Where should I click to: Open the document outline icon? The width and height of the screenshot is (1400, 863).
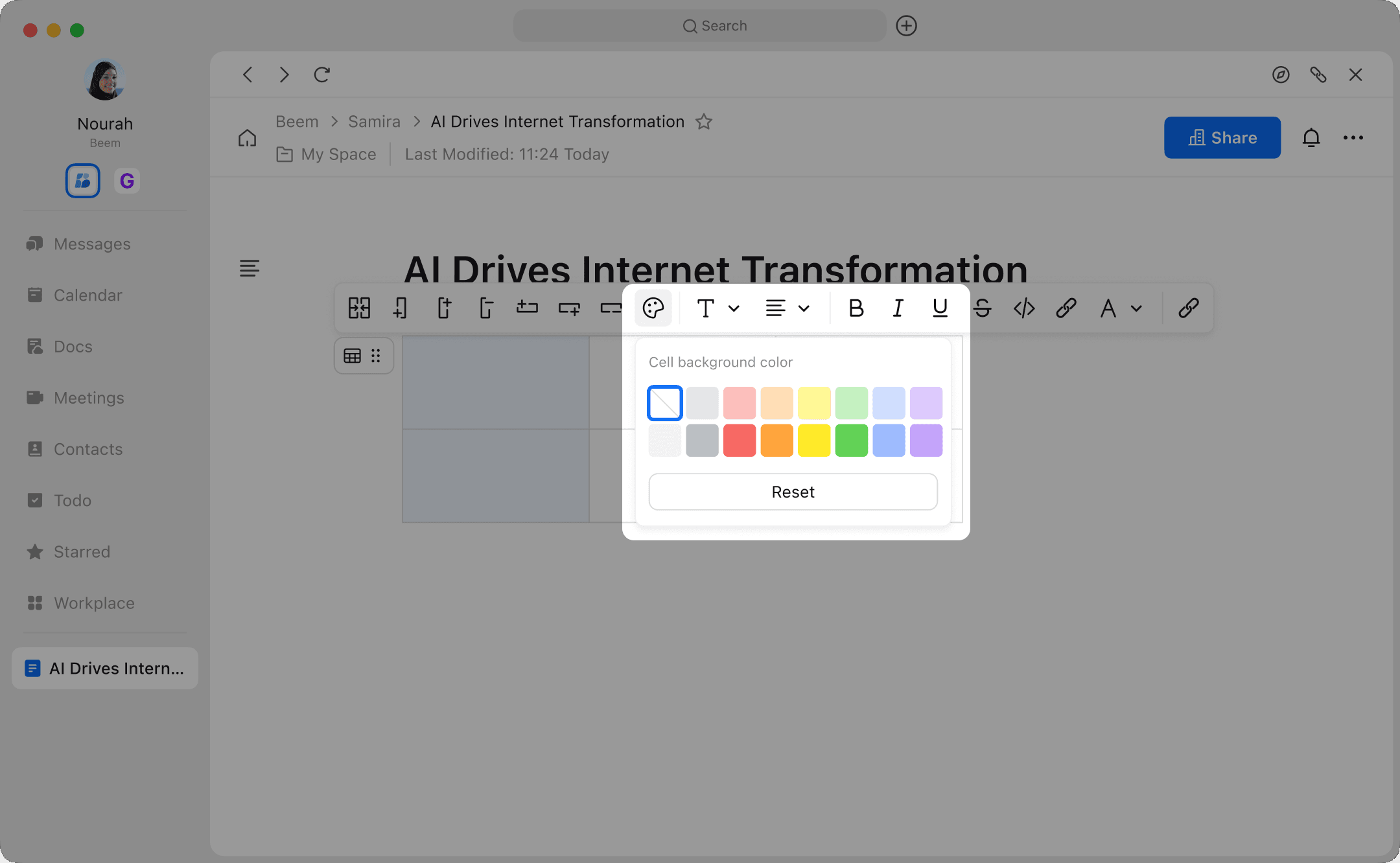pyautogui.click(x=250, y=268)
